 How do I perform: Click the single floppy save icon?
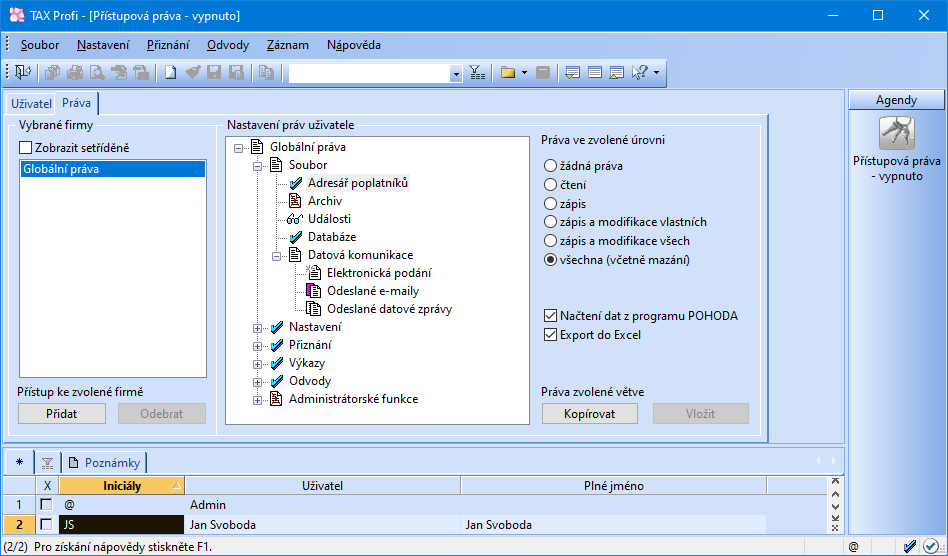(214, 73)
